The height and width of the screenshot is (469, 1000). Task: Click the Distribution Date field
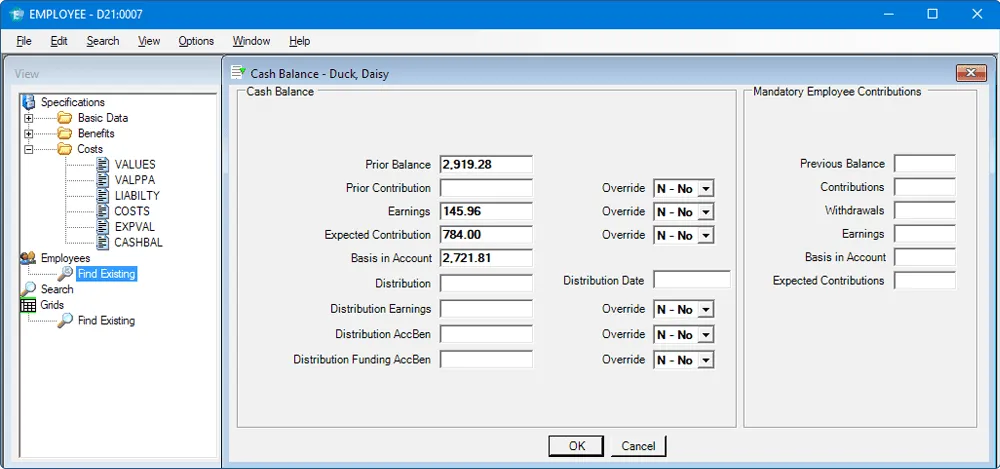[692, 279]
